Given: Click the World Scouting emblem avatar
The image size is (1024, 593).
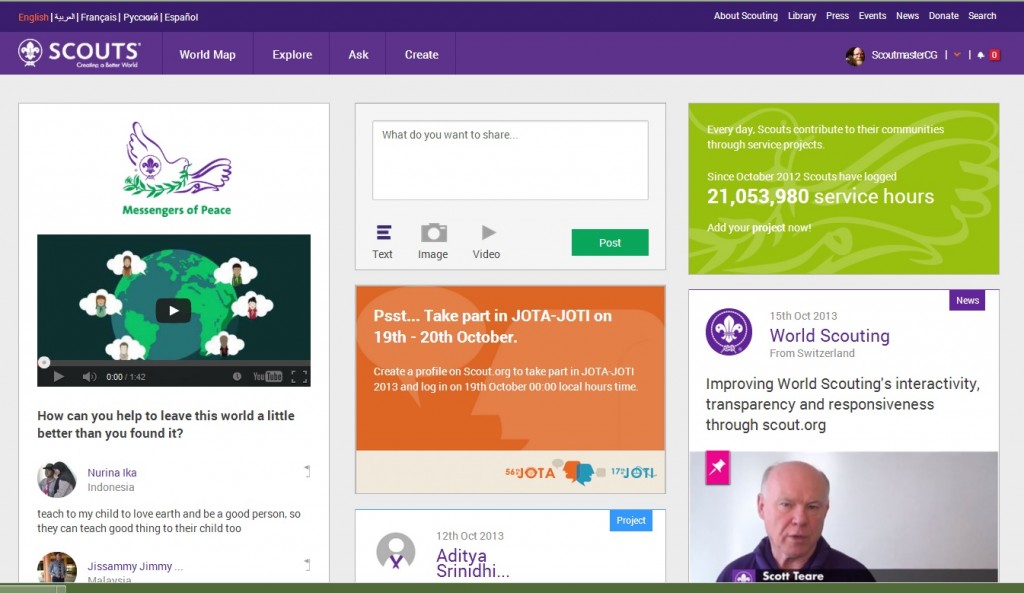Looking at the screenshot, I should pyautogui.click(x=729, y=331).
